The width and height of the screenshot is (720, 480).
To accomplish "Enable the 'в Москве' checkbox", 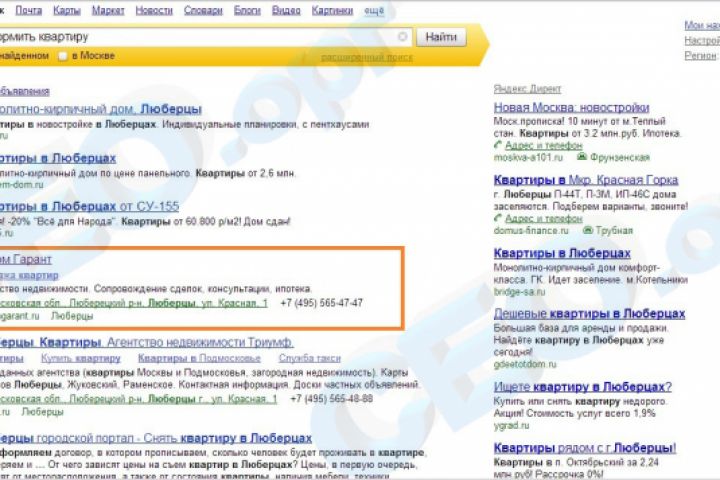I will 63,56.
